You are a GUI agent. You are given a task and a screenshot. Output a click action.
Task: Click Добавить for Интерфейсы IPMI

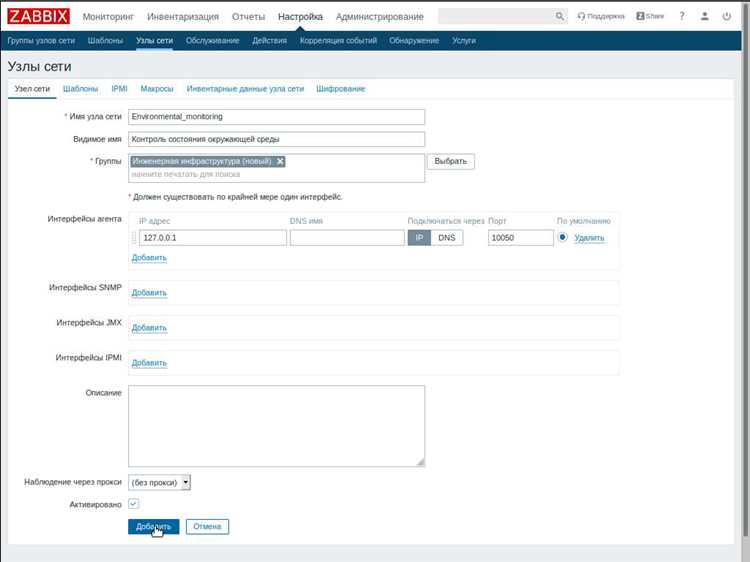(149, 363)
